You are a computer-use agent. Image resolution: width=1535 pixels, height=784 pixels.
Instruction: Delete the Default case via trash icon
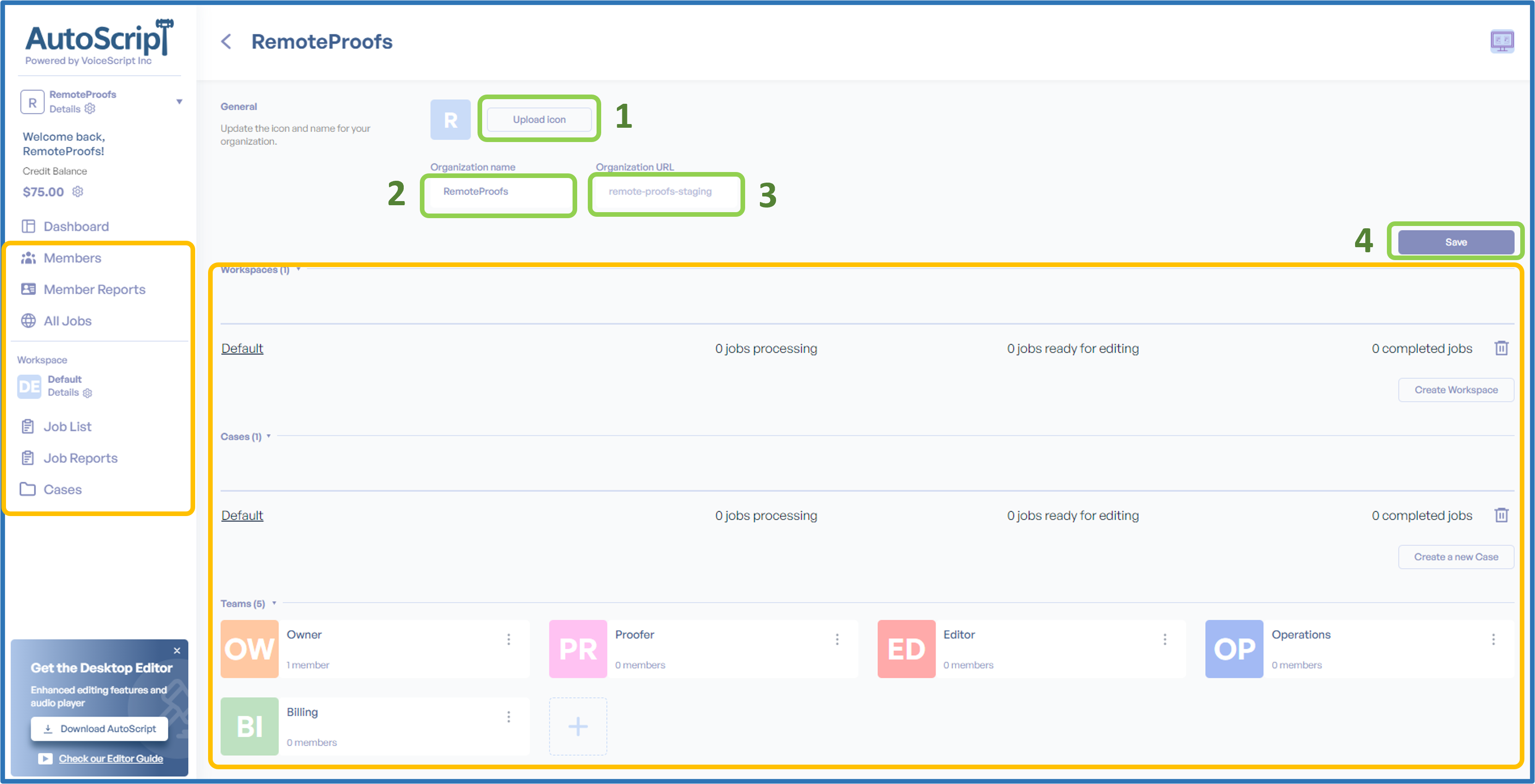point(1501,515)
